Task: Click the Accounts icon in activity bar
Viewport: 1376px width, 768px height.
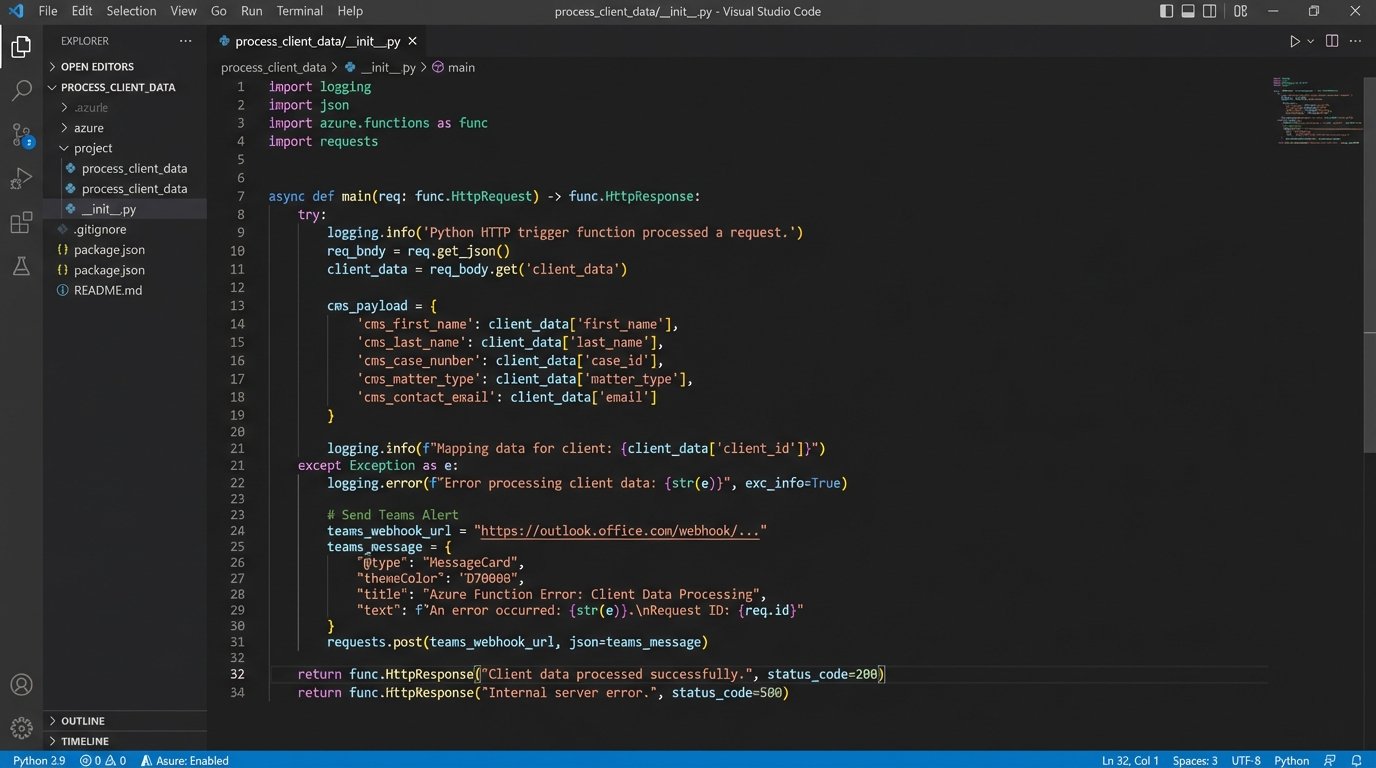Action: click(x=21, y=684)
